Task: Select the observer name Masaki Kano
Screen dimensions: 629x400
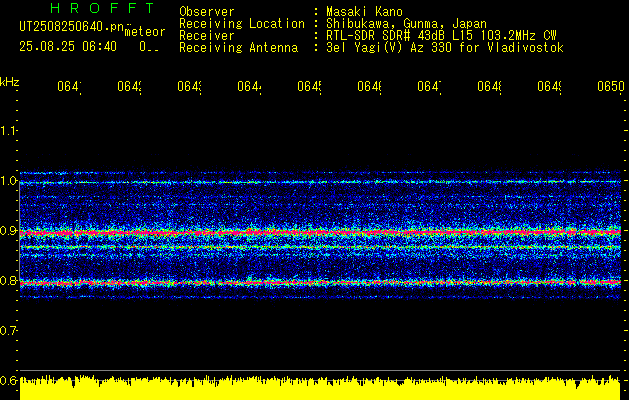Action: [x=364, y=12]
